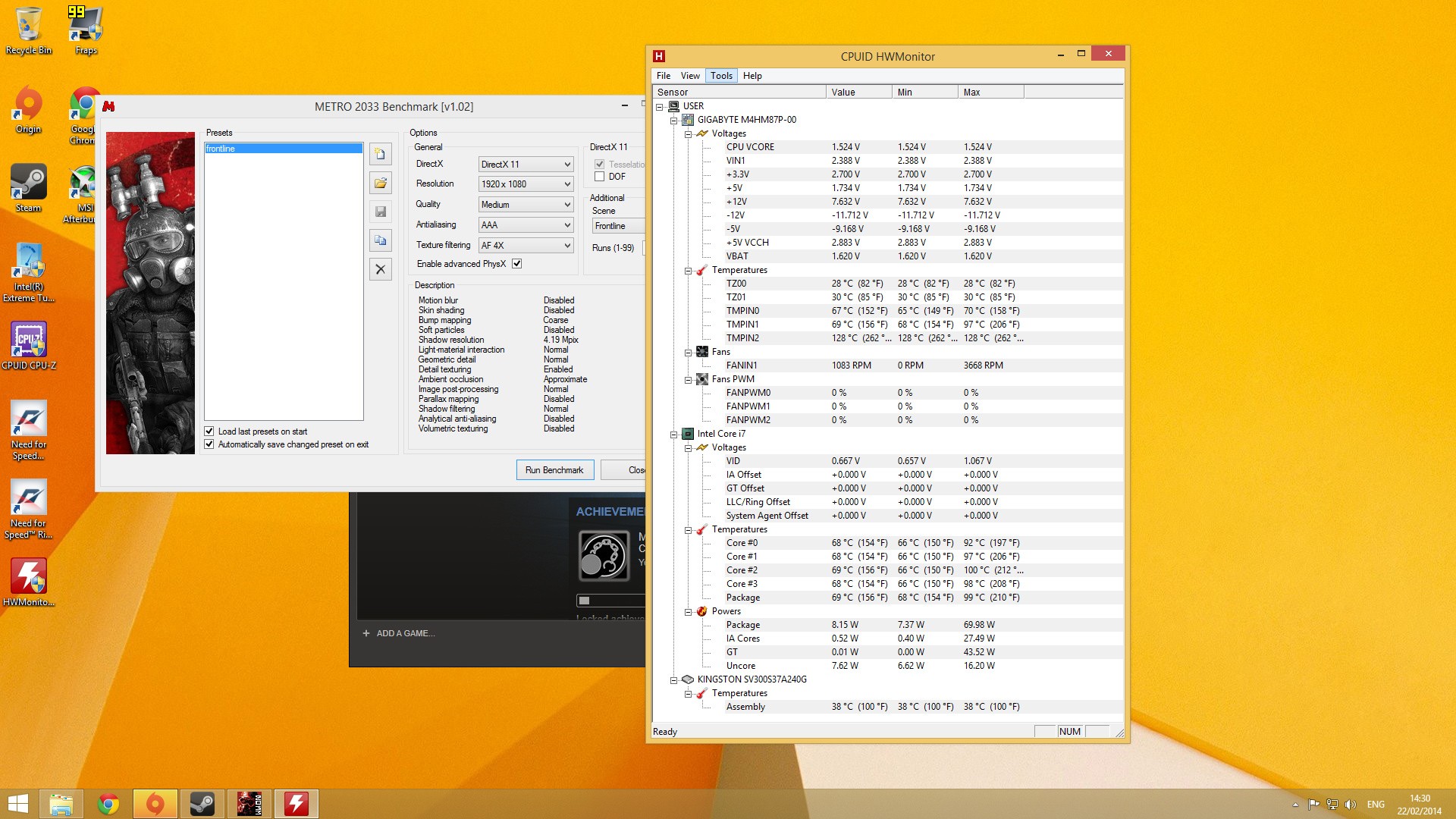Click the open preset folder icon
Image resolution: width=1456 pixels, height=819 pixels.
381,184
